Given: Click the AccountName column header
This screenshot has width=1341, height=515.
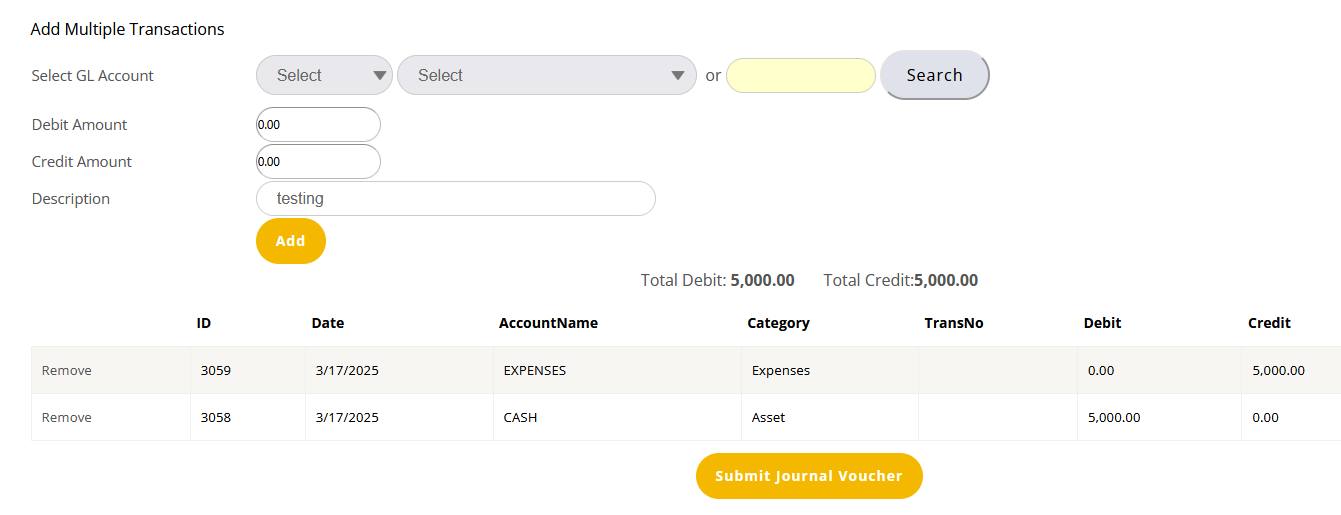Looking at the screenshot, I should [548, 323].
